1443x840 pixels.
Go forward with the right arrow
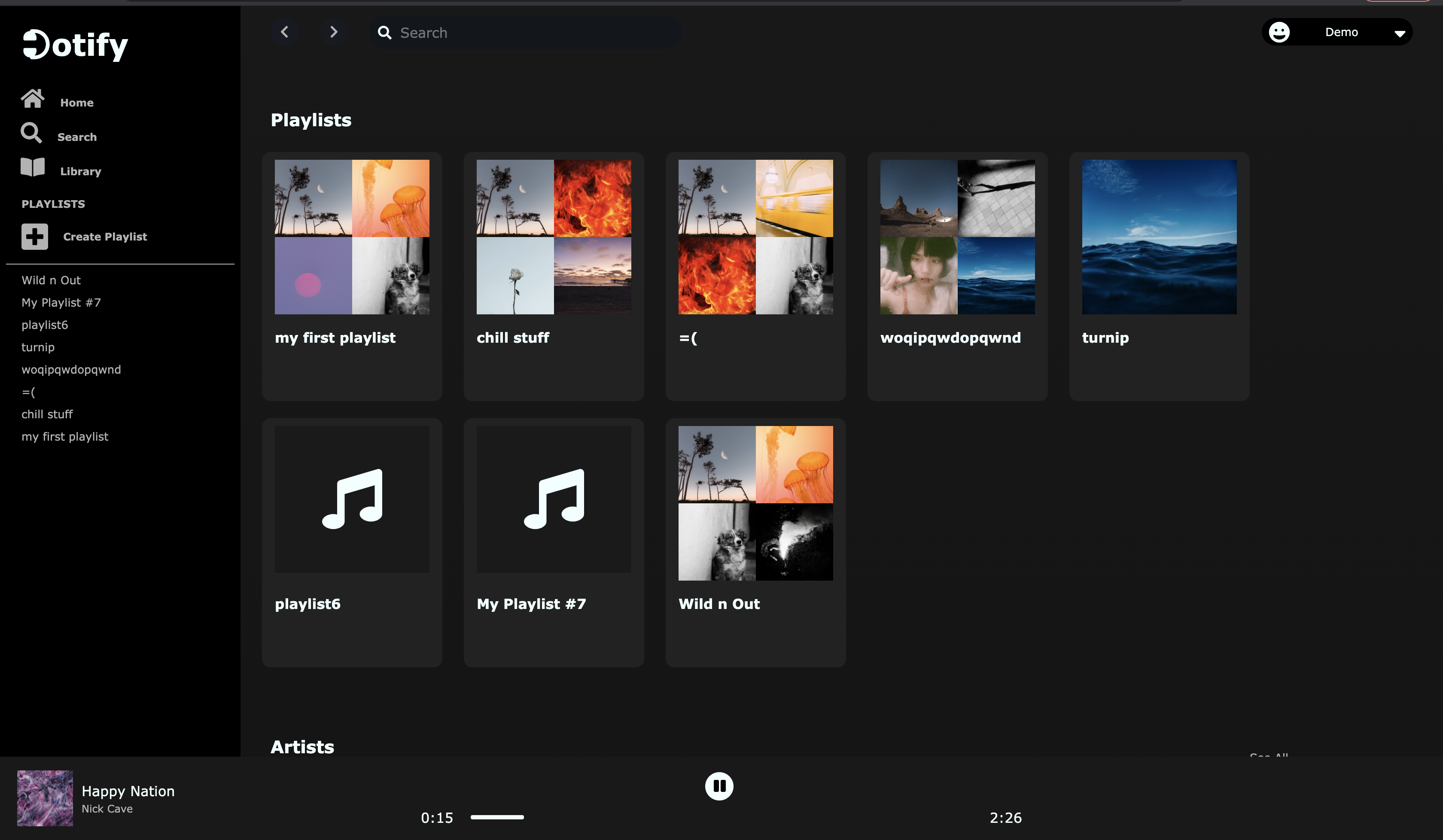(334, 32)
